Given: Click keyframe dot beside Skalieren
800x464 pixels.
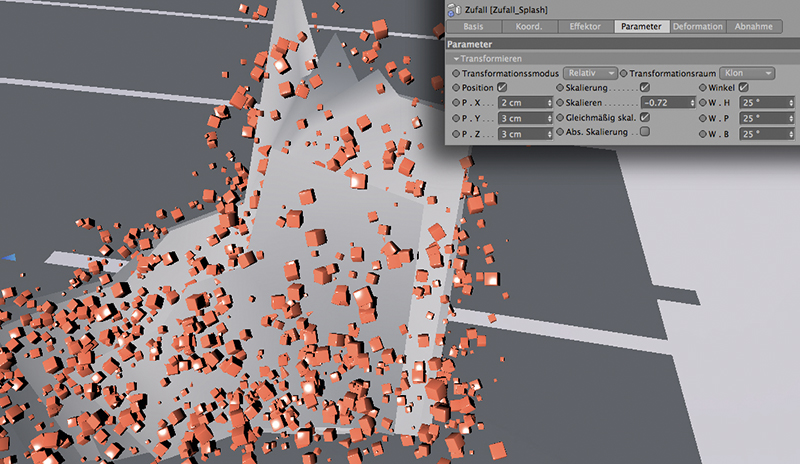Looking at the screenshot, I should click(x=560, y=103).
